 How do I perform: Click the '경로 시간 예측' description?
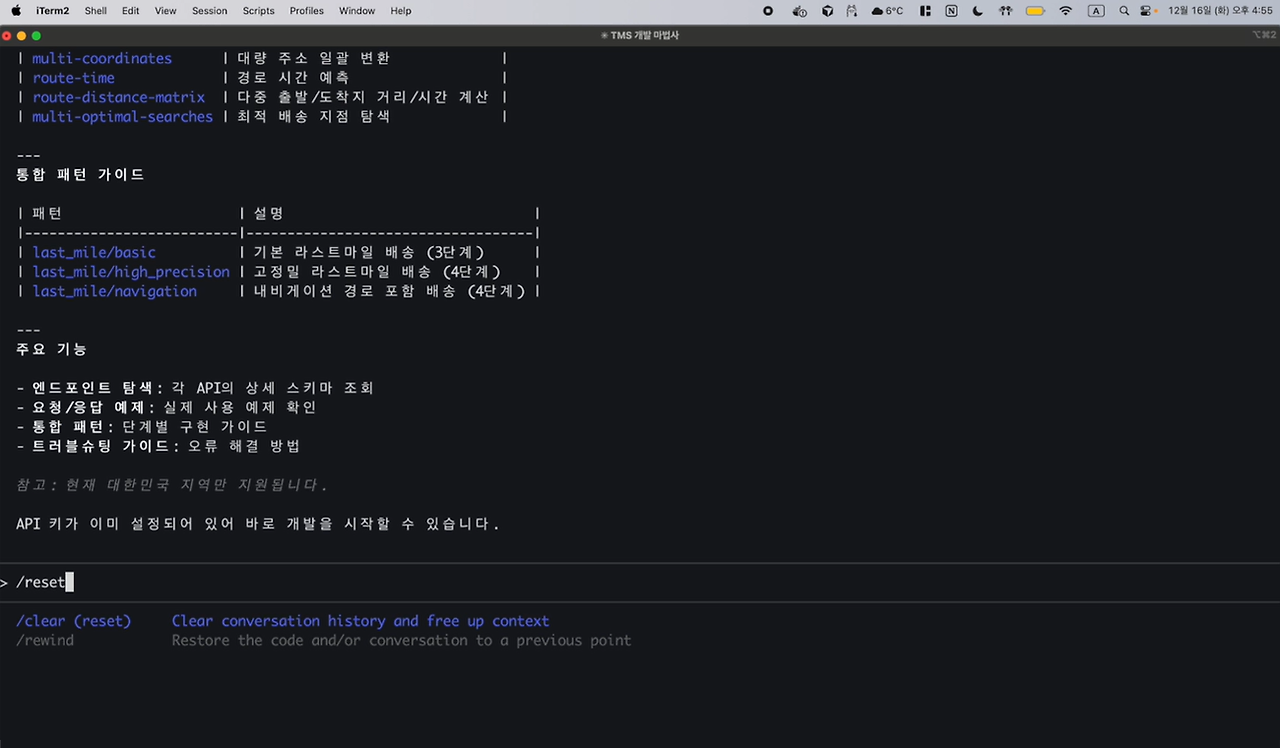pyautogui.click(x=293, y=78)
